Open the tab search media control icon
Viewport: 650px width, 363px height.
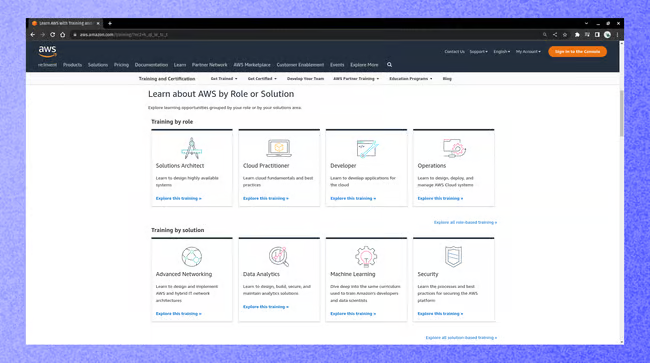point(587,35)
